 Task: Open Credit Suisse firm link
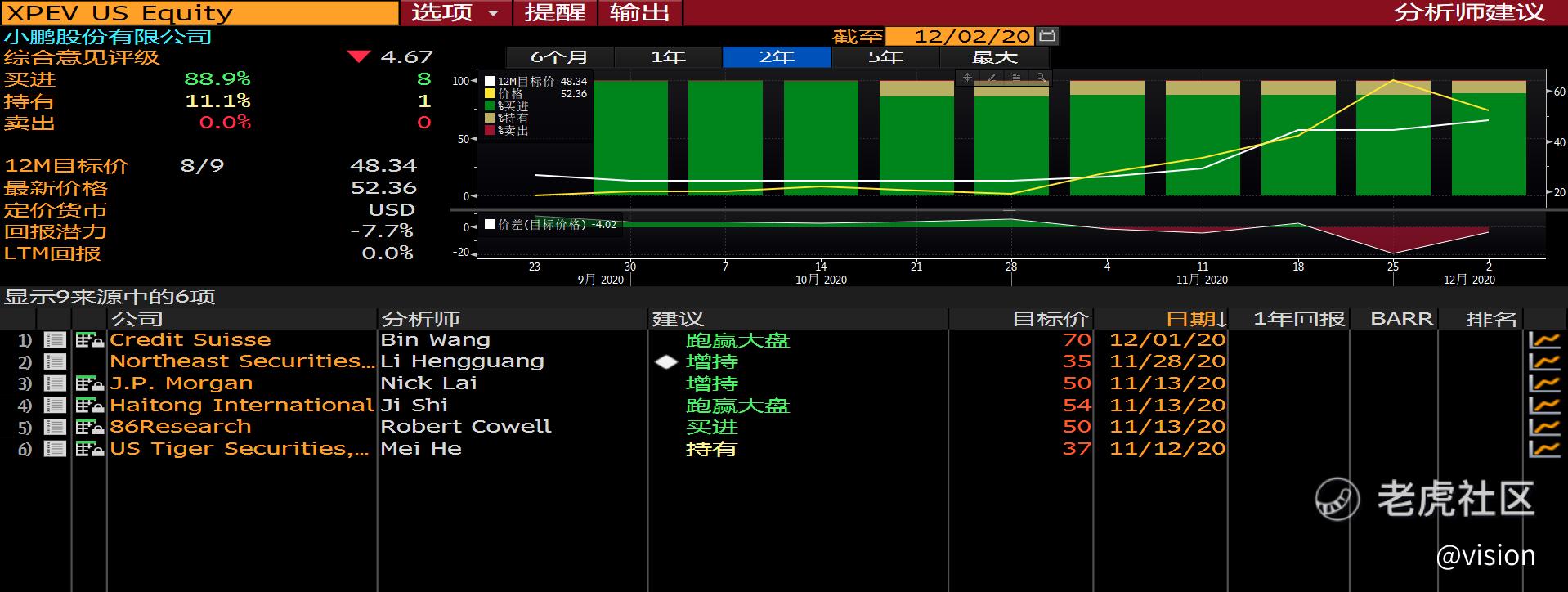coord(190,340)
